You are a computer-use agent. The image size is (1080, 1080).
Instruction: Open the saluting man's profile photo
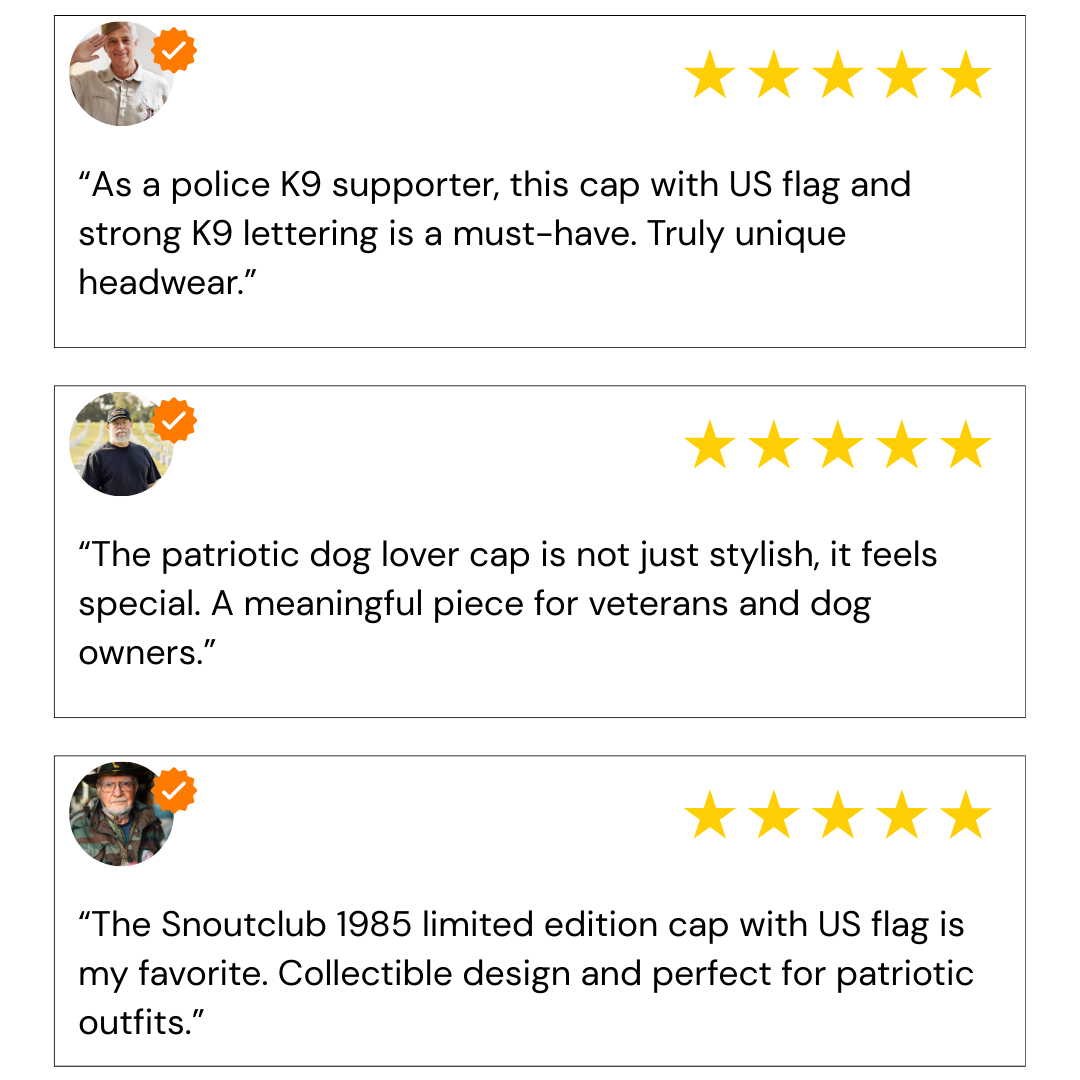tap(121, 74)
